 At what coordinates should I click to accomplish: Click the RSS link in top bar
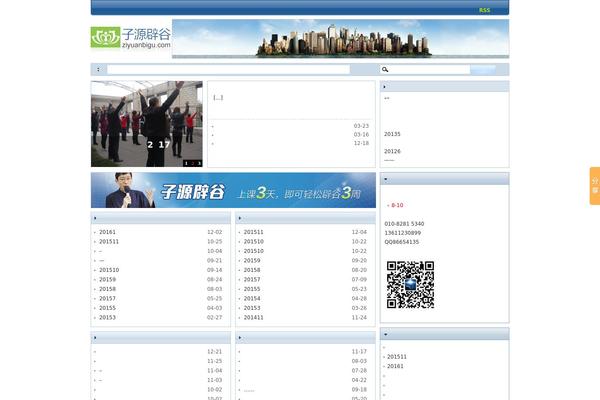click(484, 10)
